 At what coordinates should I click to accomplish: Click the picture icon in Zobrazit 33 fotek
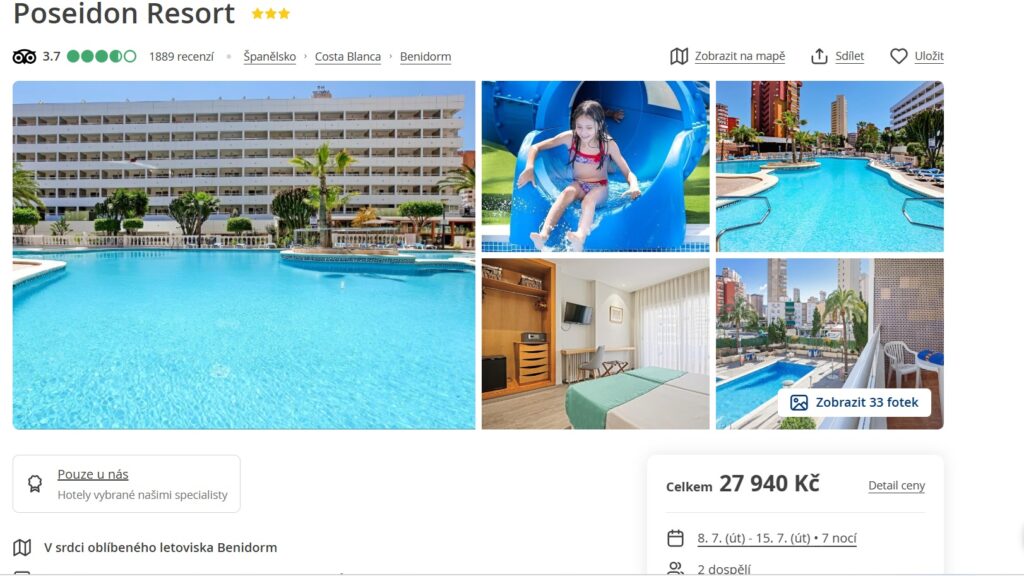(x=799, y=402)
